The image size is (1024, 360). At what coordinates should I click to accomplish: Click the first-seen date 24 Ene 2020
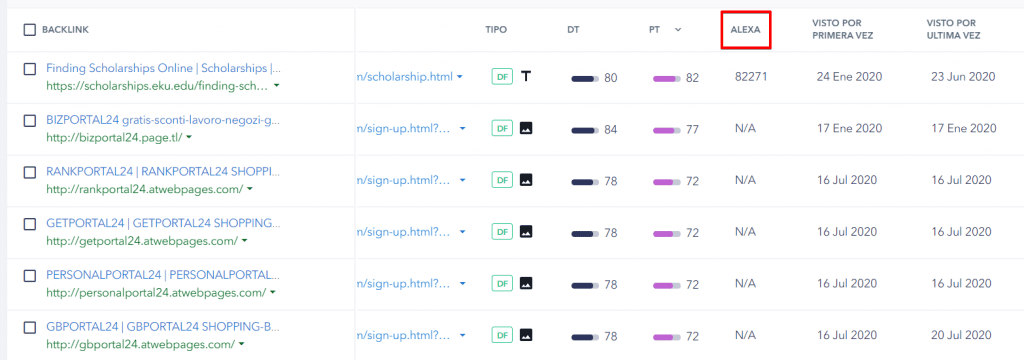849,76
